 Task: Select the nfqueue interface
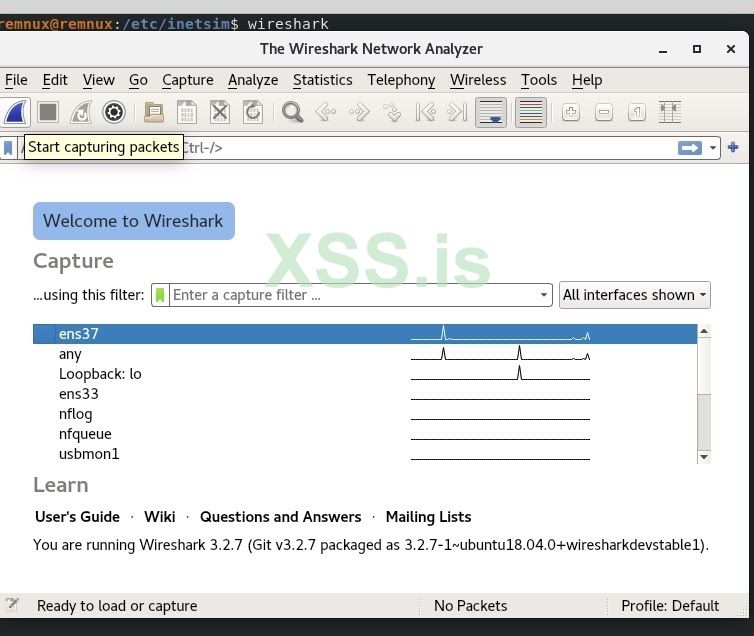tap(365, 434)
